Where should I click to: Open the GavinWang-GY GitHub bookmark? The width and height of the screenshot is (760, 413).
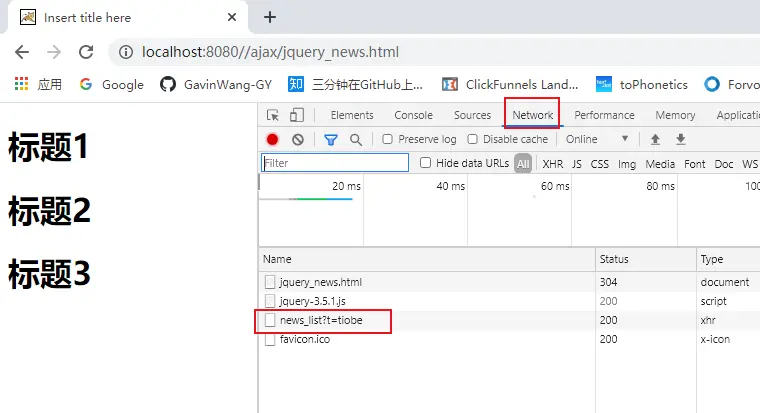point(216,84)
